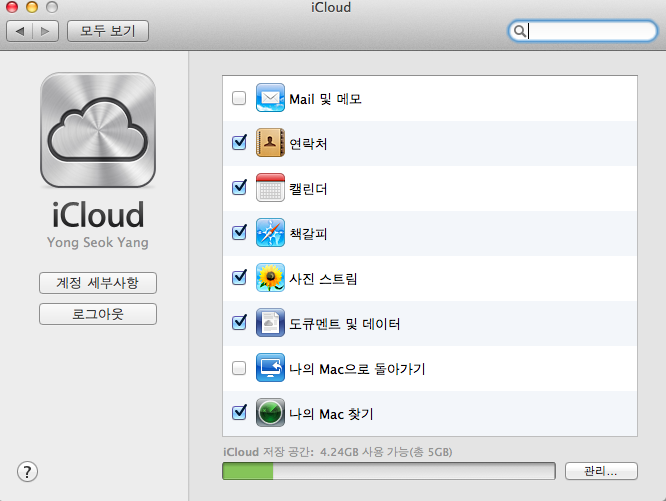Click the Find My Mac radar icon
This screenshot has height=501, width=666.
(x=270, y=413)
